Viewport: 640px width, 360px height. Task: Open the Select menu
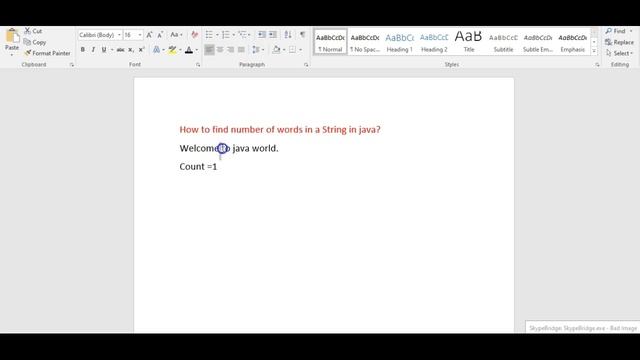pos(619,53)
